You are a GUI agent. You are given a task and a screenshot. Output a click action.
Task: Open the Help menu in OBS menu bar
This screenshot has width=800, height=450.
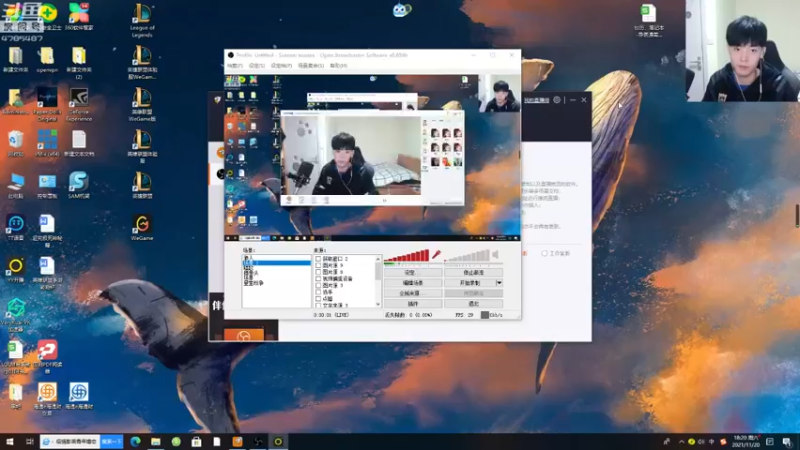[338, 66]
